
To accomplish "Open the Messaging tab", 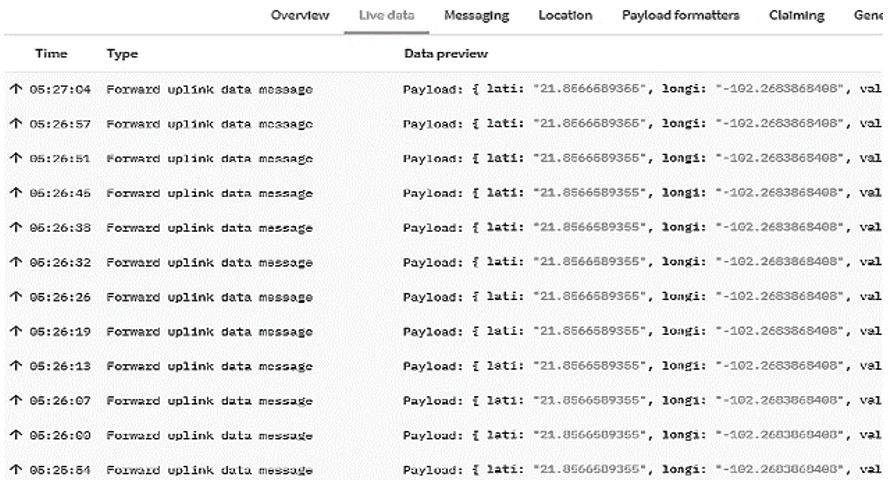I will pyautogui.click(x=476, y=15).
